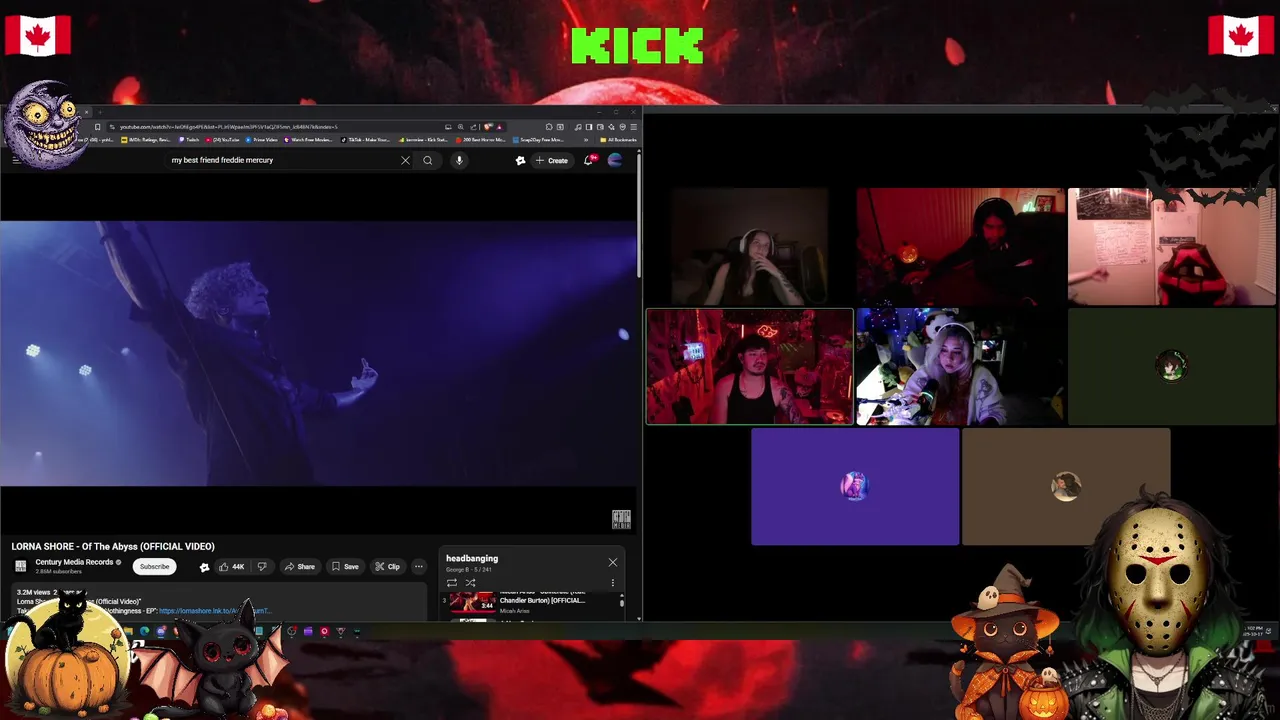The height and width of the screenshot is (720, 1280).
Task: Select the purple avatar participant tile
Action: point(855,487)
